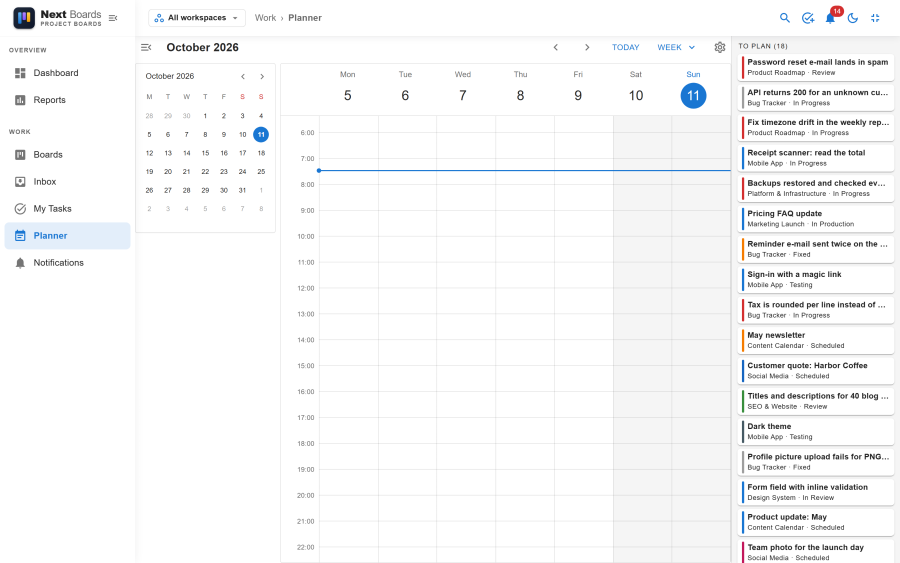This screenshot has height=563, width=900.
Task: Click the quick add task icon
Action: pos(808,18)
